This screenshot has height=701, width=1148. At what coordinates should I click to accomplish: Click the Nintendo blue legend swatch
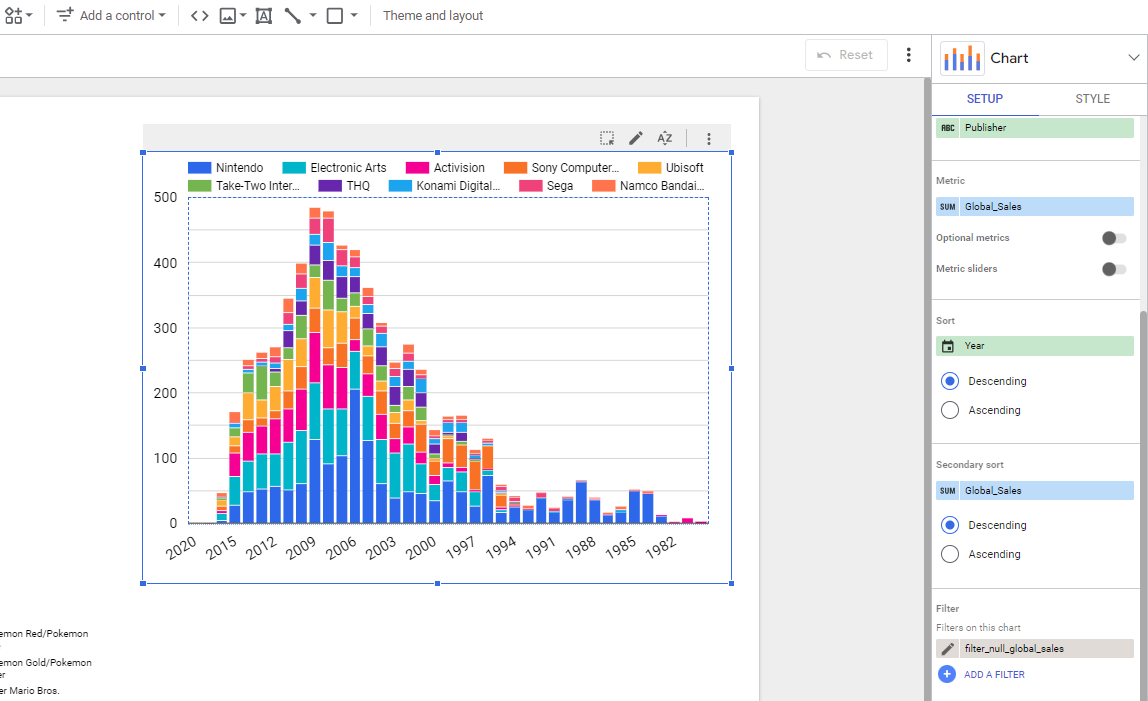click(x=199, y=168)
